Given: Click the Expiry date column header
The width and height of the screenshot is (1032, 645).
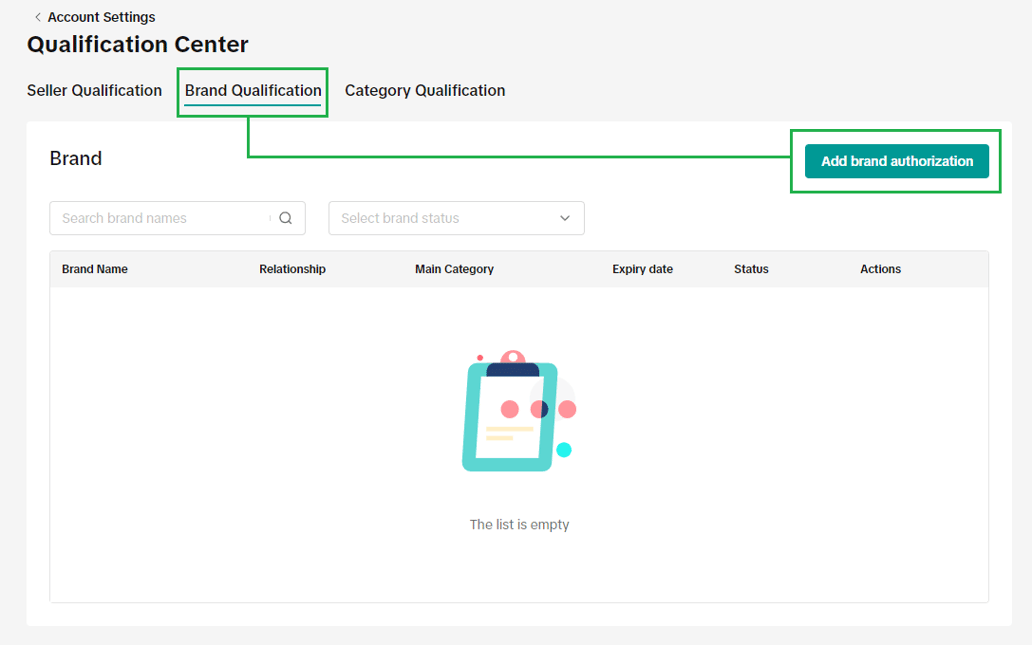Looking at the screenshot, I should coord(643,268).
